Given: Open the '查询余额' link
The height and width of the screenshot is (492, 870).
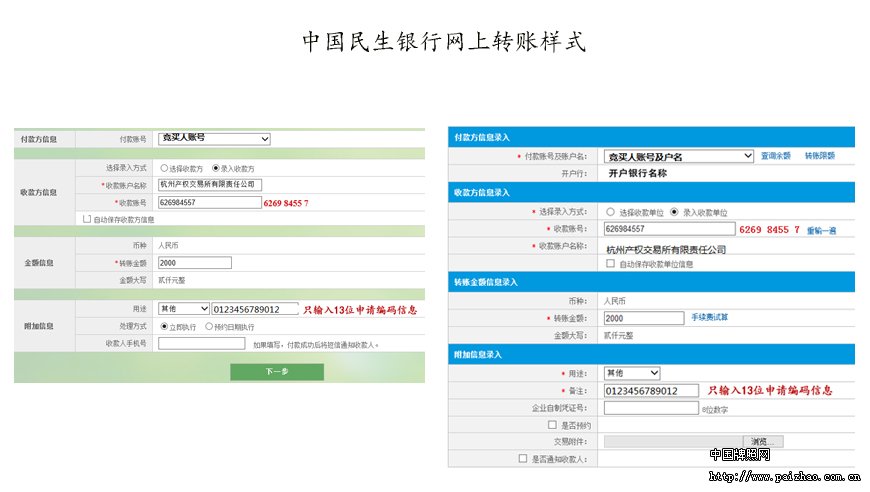Looking at the screenshot, I should [x=776, y=156].
